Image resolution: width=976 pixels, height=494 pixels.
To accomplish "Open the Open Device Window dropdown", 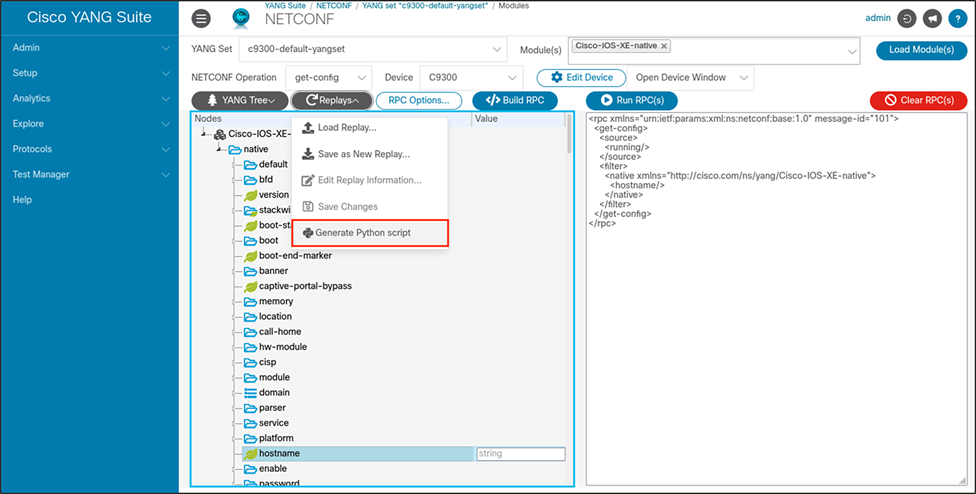I will [690, 78].
